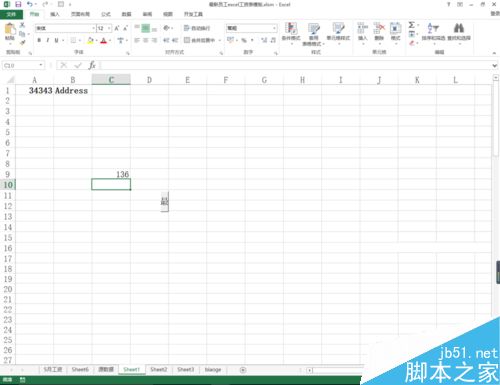Image resolution: width=500 pixels, height=385 pixels.
Task: Toggle center text alignment
Action: click(146, 40)
